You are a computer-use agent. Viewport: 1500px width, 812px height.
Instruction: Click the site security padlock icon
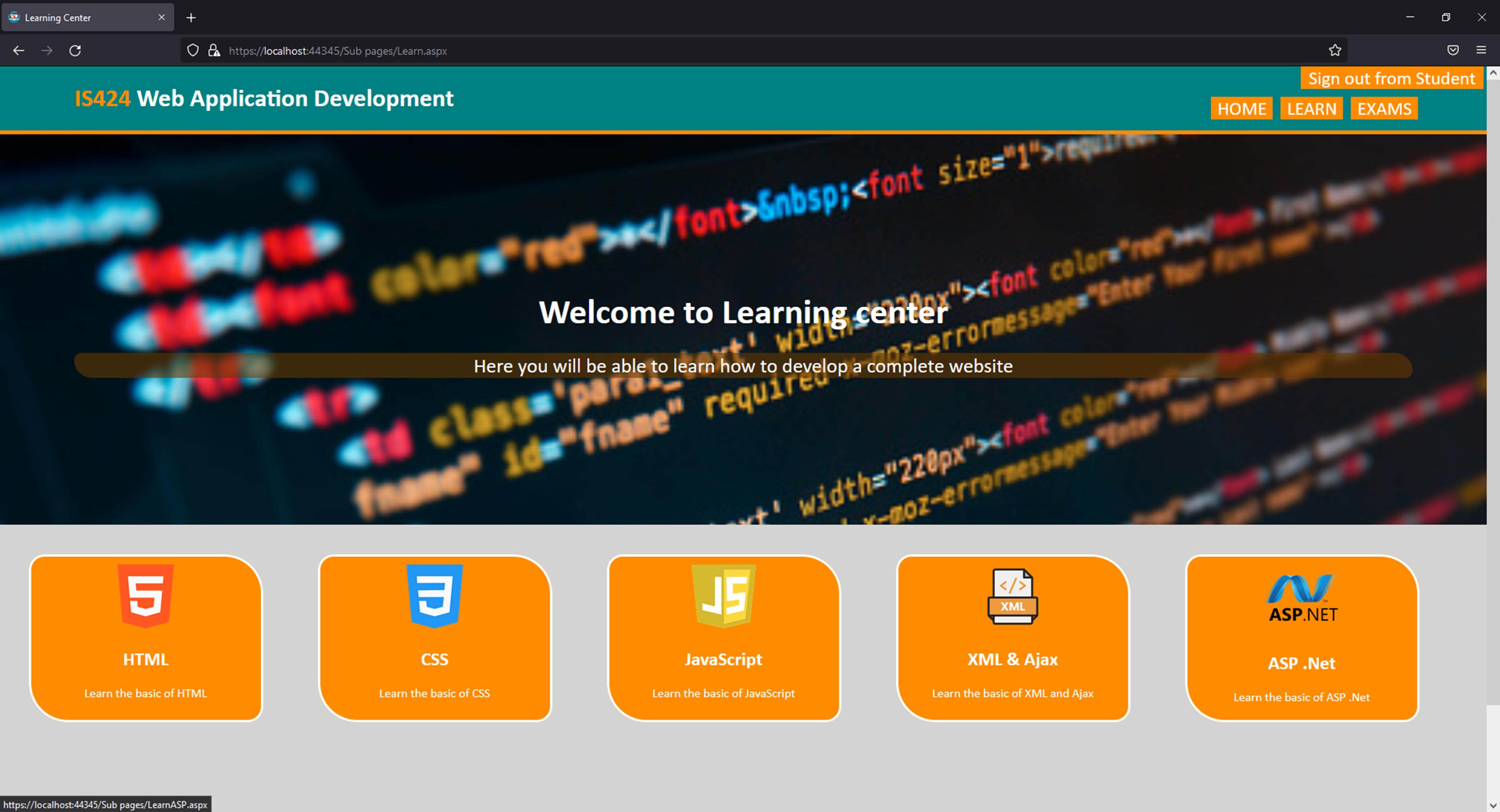tap(214, 51)
